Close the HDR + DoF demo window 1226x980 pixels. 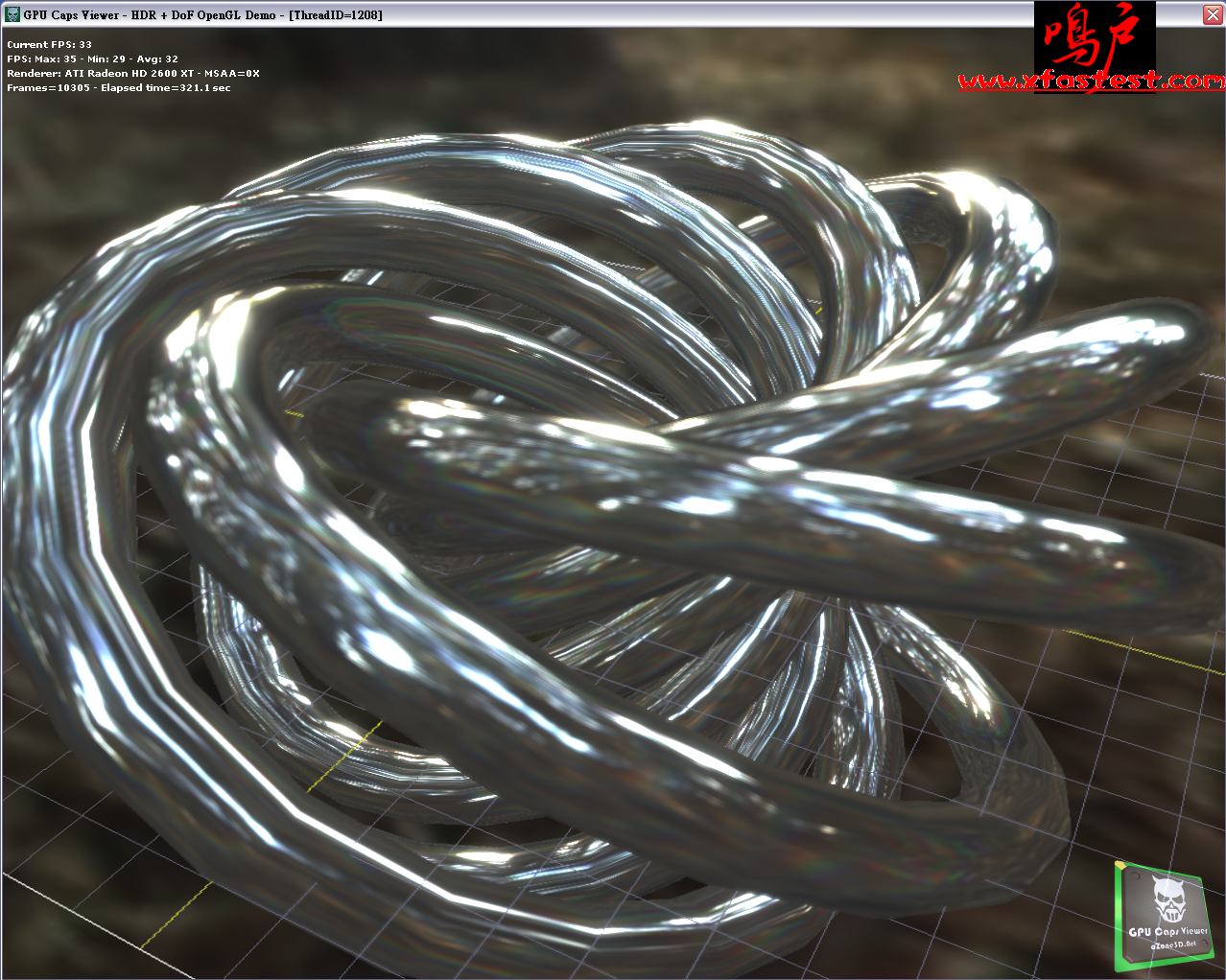click(1212, 14)
